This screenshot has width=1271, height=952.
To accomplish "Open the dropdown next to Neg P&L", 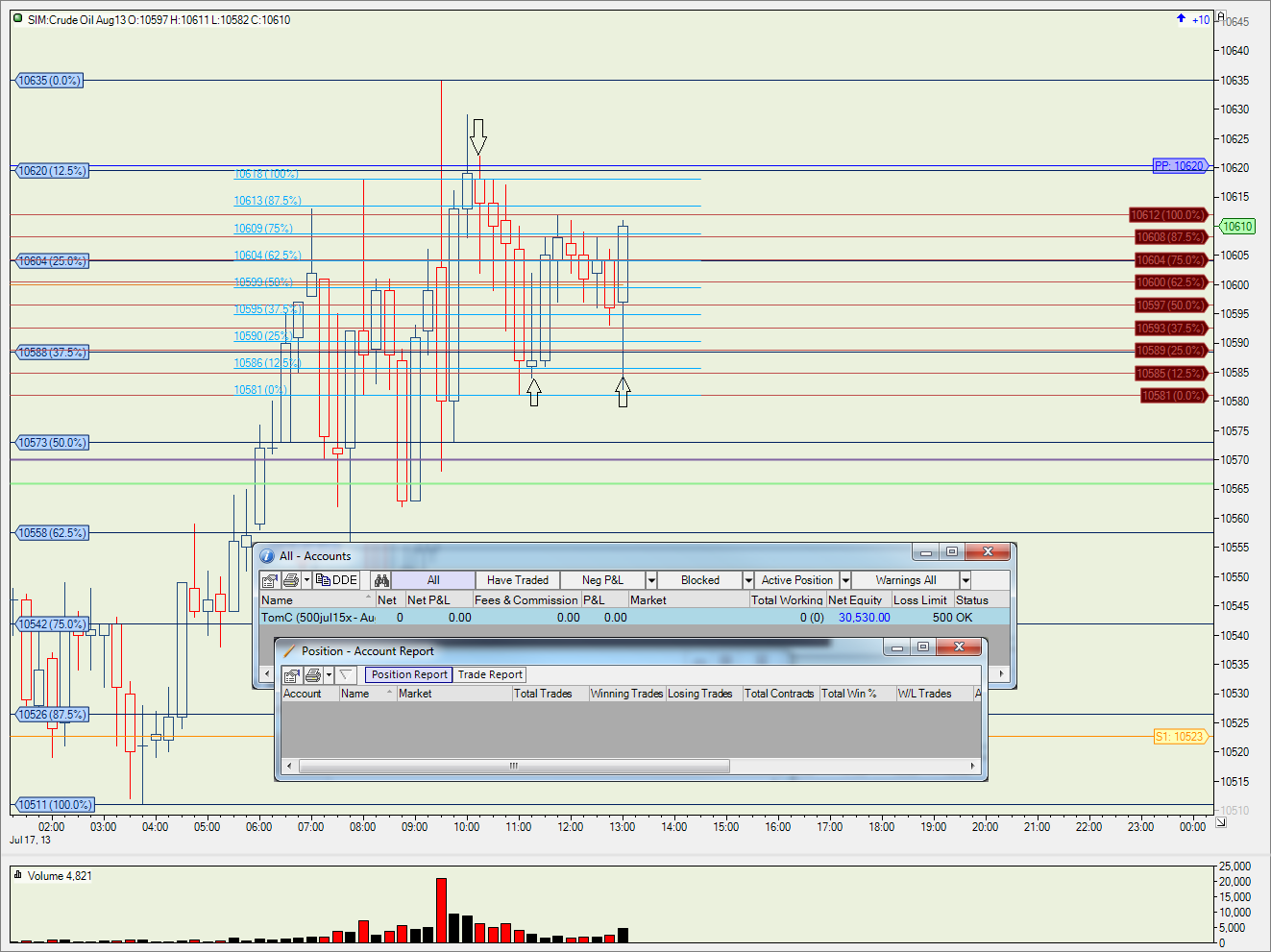I will [651, 580].
